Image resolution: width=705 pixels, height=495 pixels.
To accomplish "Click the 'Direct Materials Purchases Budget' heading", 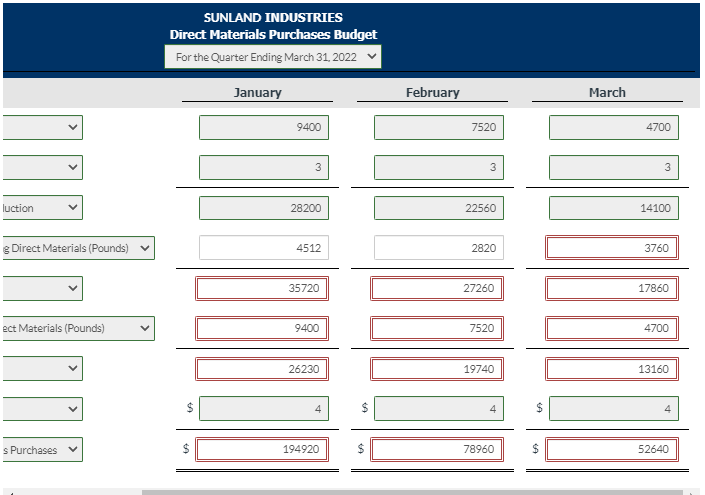I will click(x=273, y=34).
